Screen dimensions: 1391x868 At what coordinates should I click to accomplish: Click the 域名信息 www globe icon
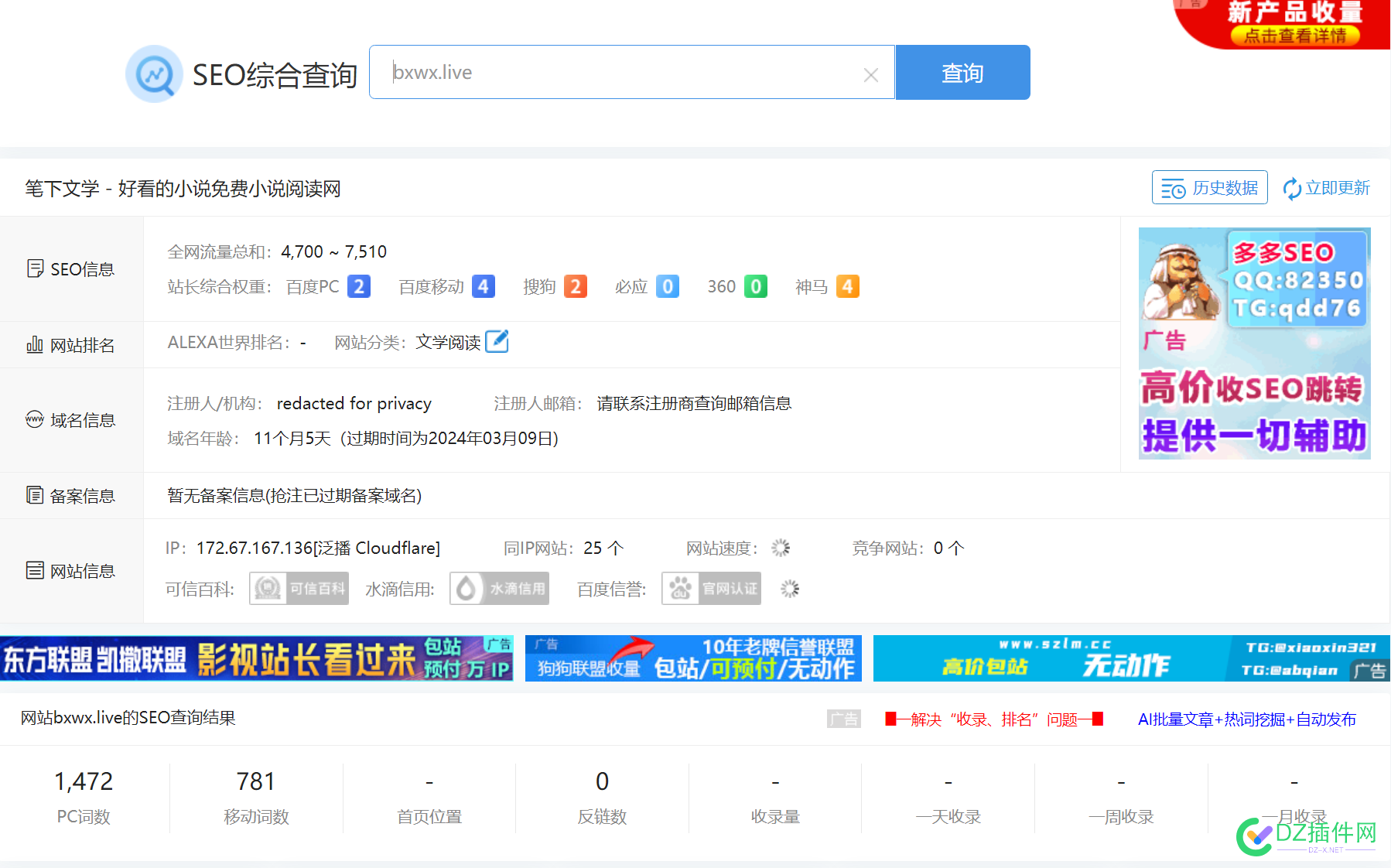[x=35, y=419]
